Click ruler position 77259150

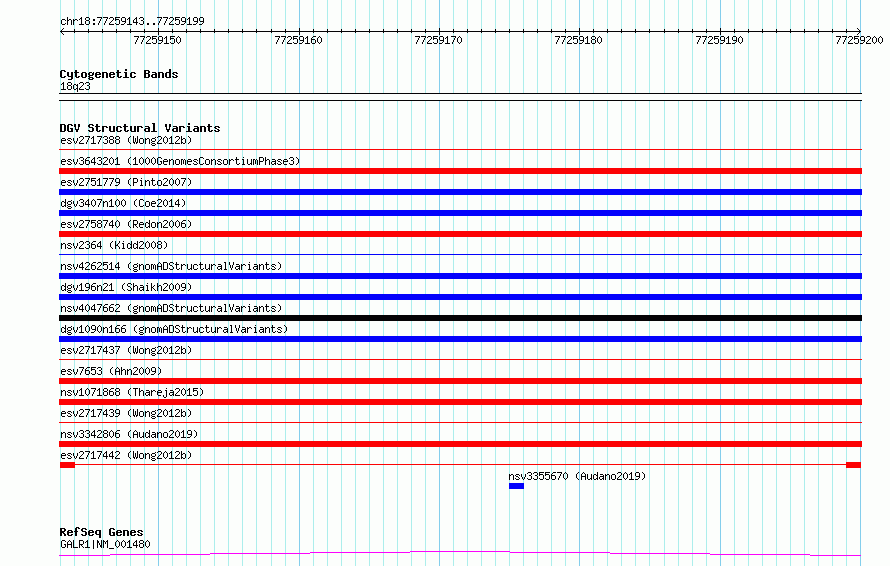click(157, 40)
